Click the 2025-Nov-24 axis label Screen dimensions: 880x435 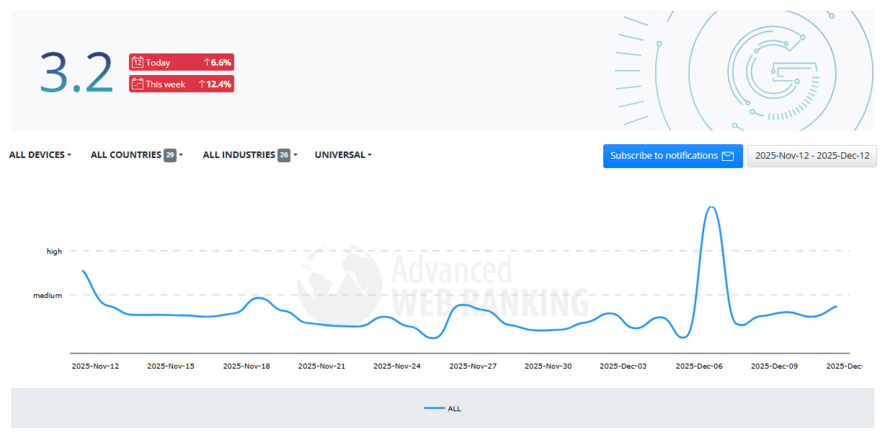397,366
